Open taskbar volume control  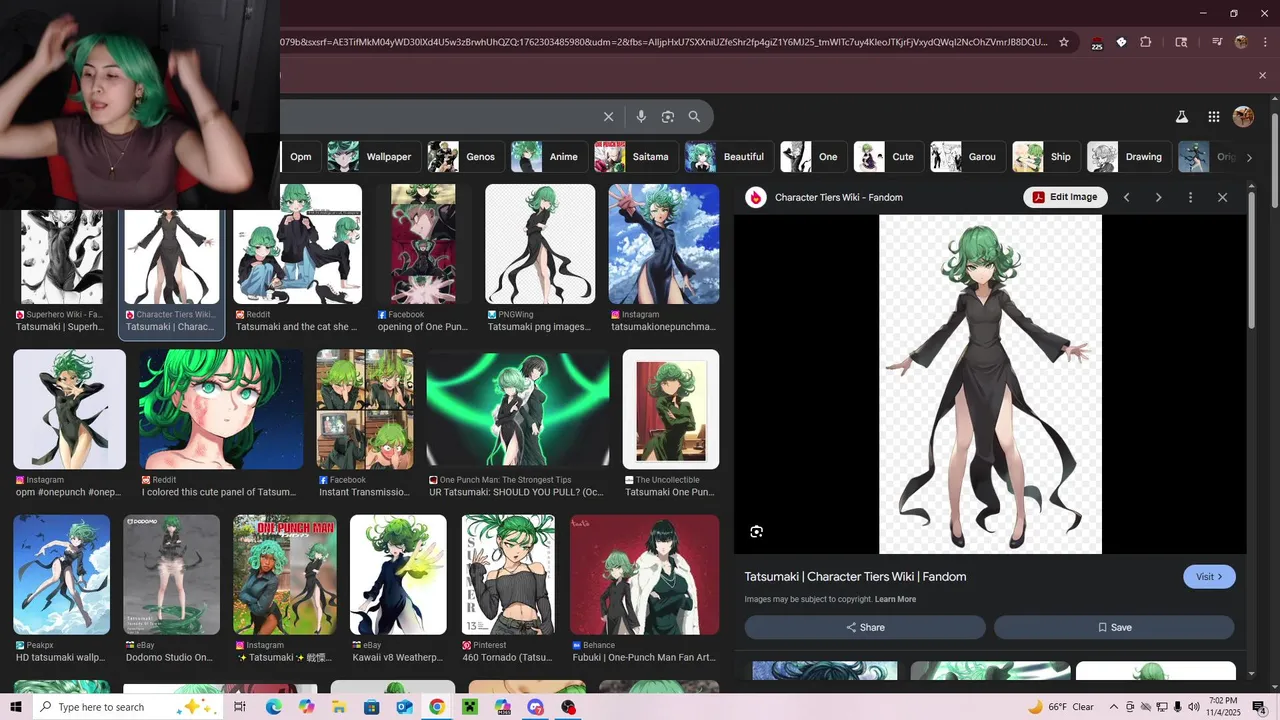pyautogui.click(x=1193, y=707)
